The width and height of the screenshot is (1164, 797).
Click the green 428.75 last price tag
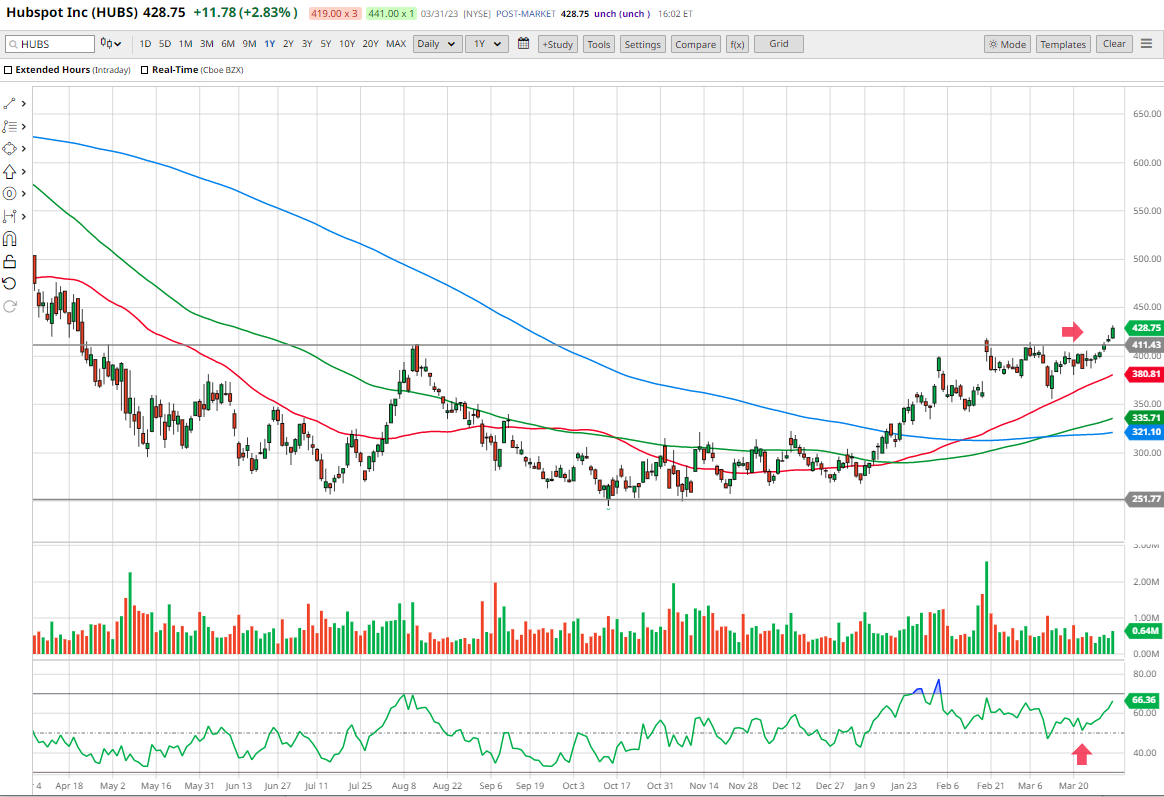(1144, 327)
